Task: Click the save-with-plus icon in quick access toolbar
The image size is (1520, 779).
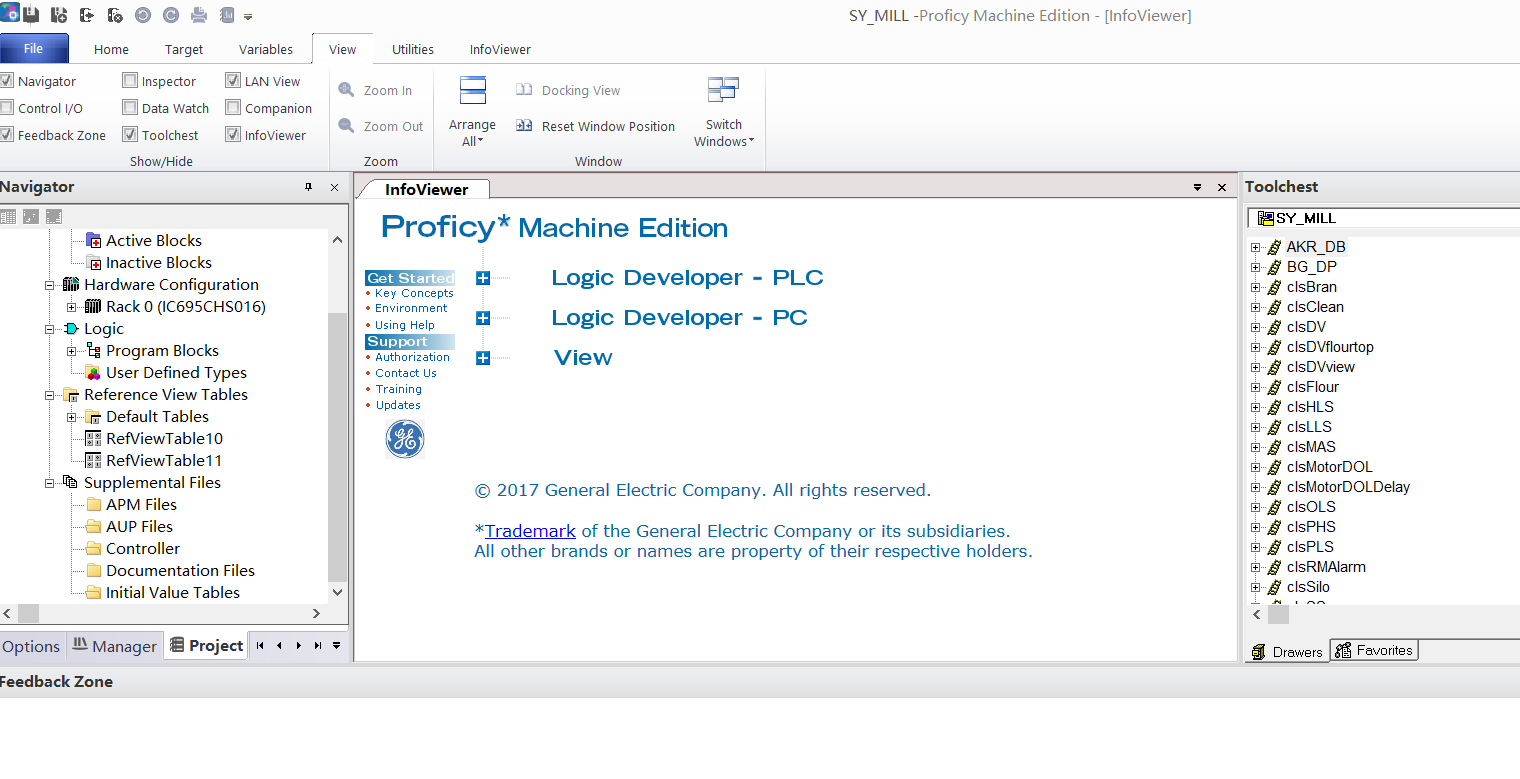Action: tap(59, 15)
